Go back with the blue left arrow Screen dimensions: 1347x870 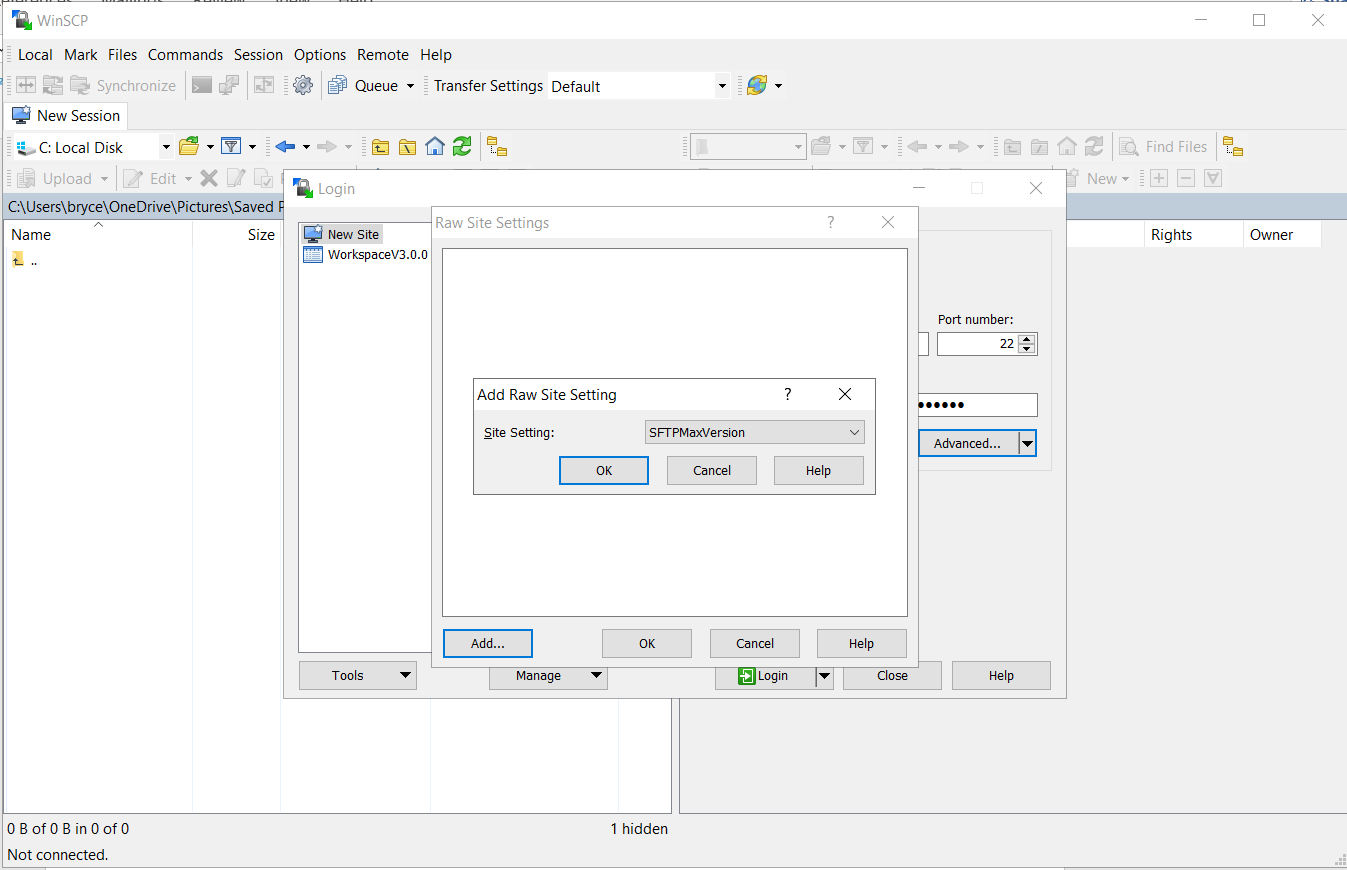pos(285,147)
